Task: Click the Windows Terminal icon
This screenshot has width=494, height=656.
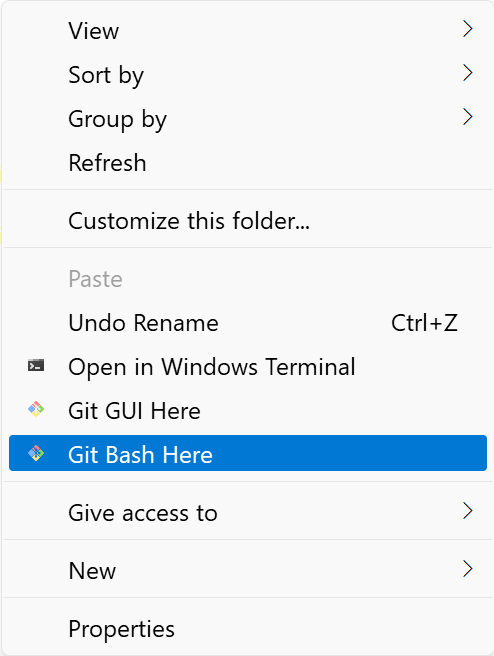Action: coord(36,366)
